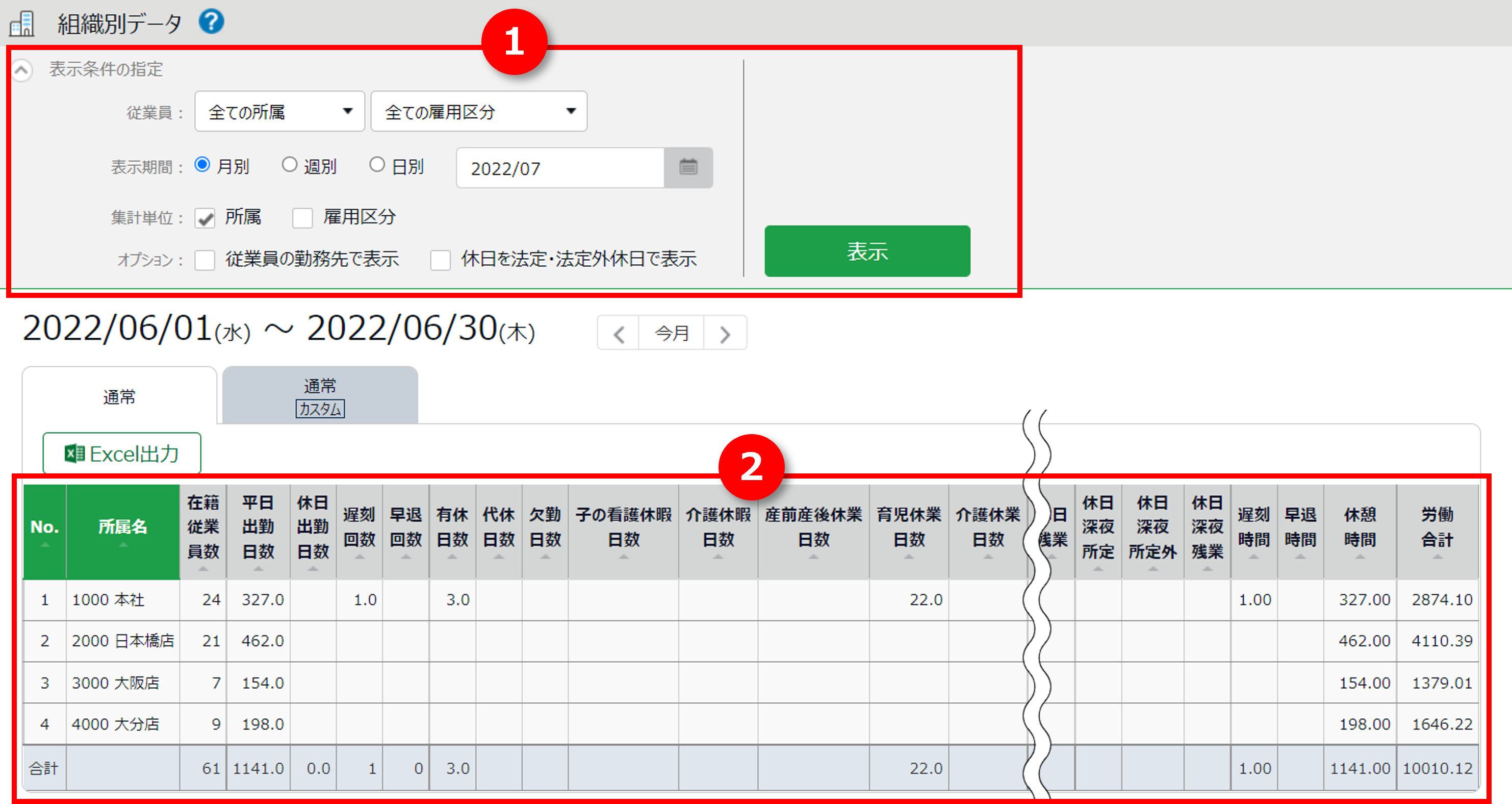Enable 休日を法定・法定外休日で表示 option
Image resolution: width=1512 pixels, height=804 pixels.
click(x=440, y=260)
